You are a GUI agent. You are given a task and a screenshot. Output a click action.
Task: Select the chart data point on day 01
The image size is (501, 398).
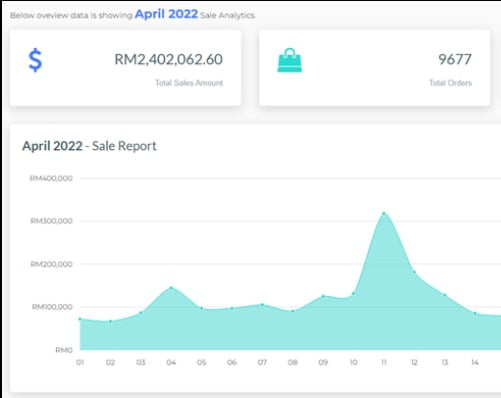click(80, 319)
